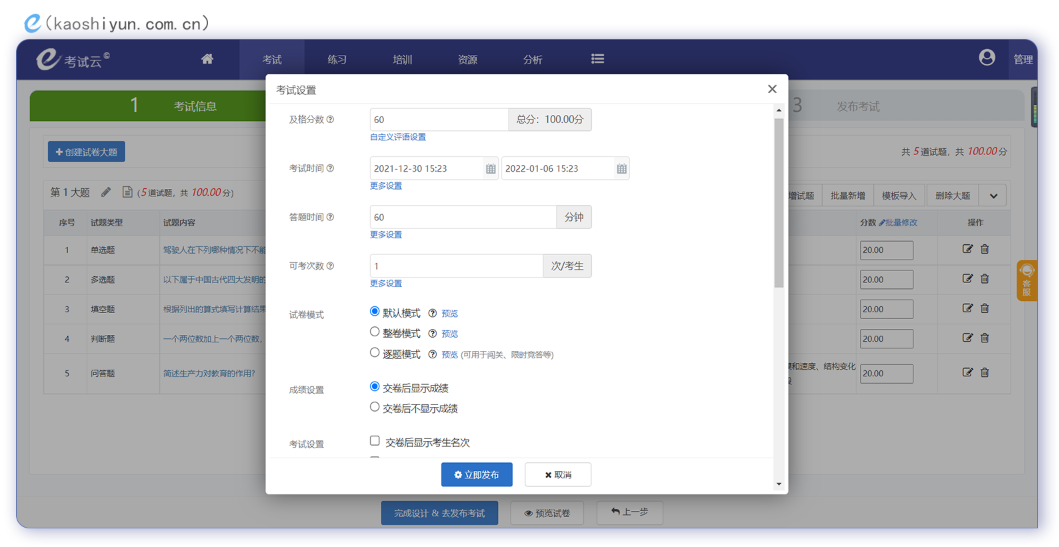Click edit icon for question row 1
Viewport: 1059px width, 547px height.
(x=967, y=249)
